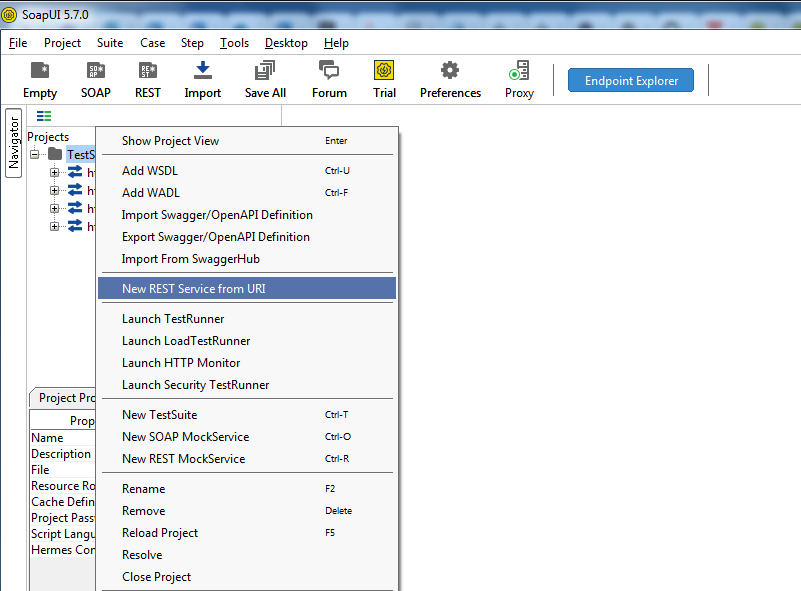Click the Projects root label in navigator
Screen dimensions: 801x591
[x=48, y=137]
